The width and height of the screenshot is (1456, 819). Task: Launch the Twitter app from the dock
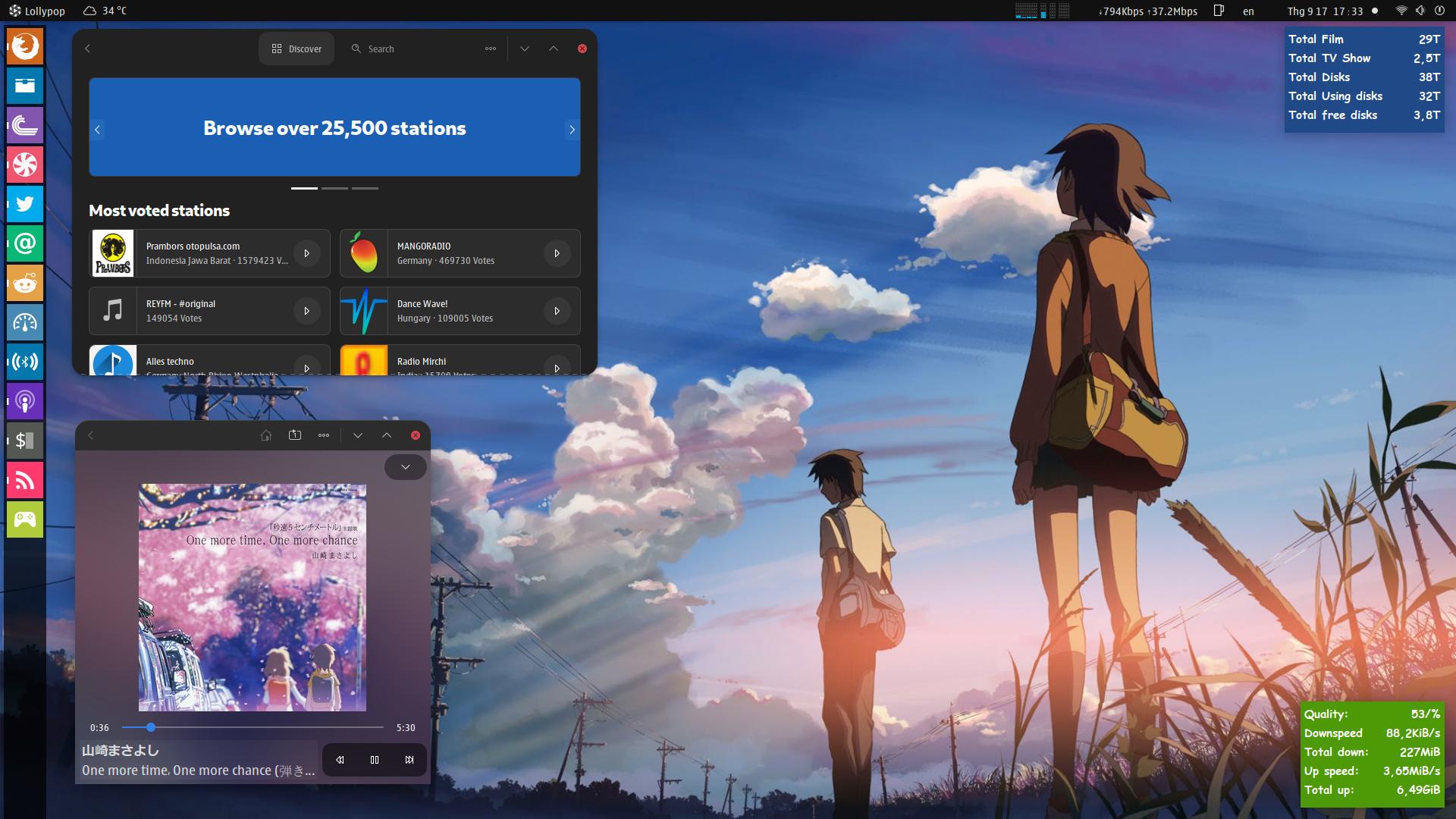25,204
